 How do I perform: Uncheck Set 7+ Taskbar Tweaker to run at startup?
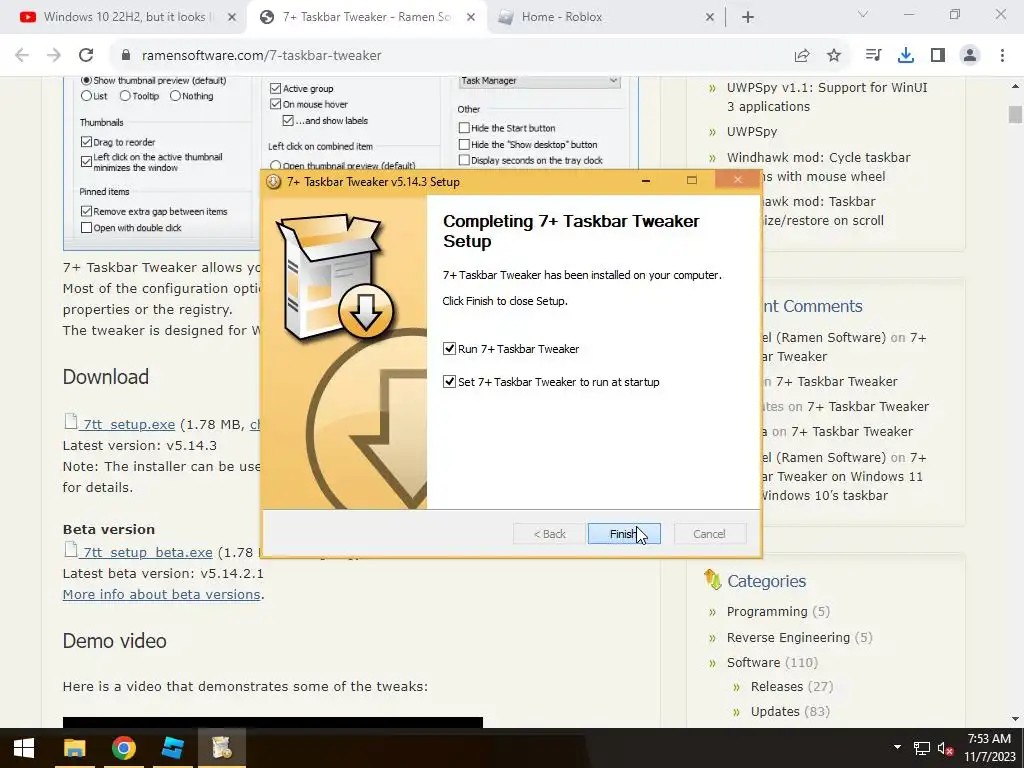pos(449,381)
